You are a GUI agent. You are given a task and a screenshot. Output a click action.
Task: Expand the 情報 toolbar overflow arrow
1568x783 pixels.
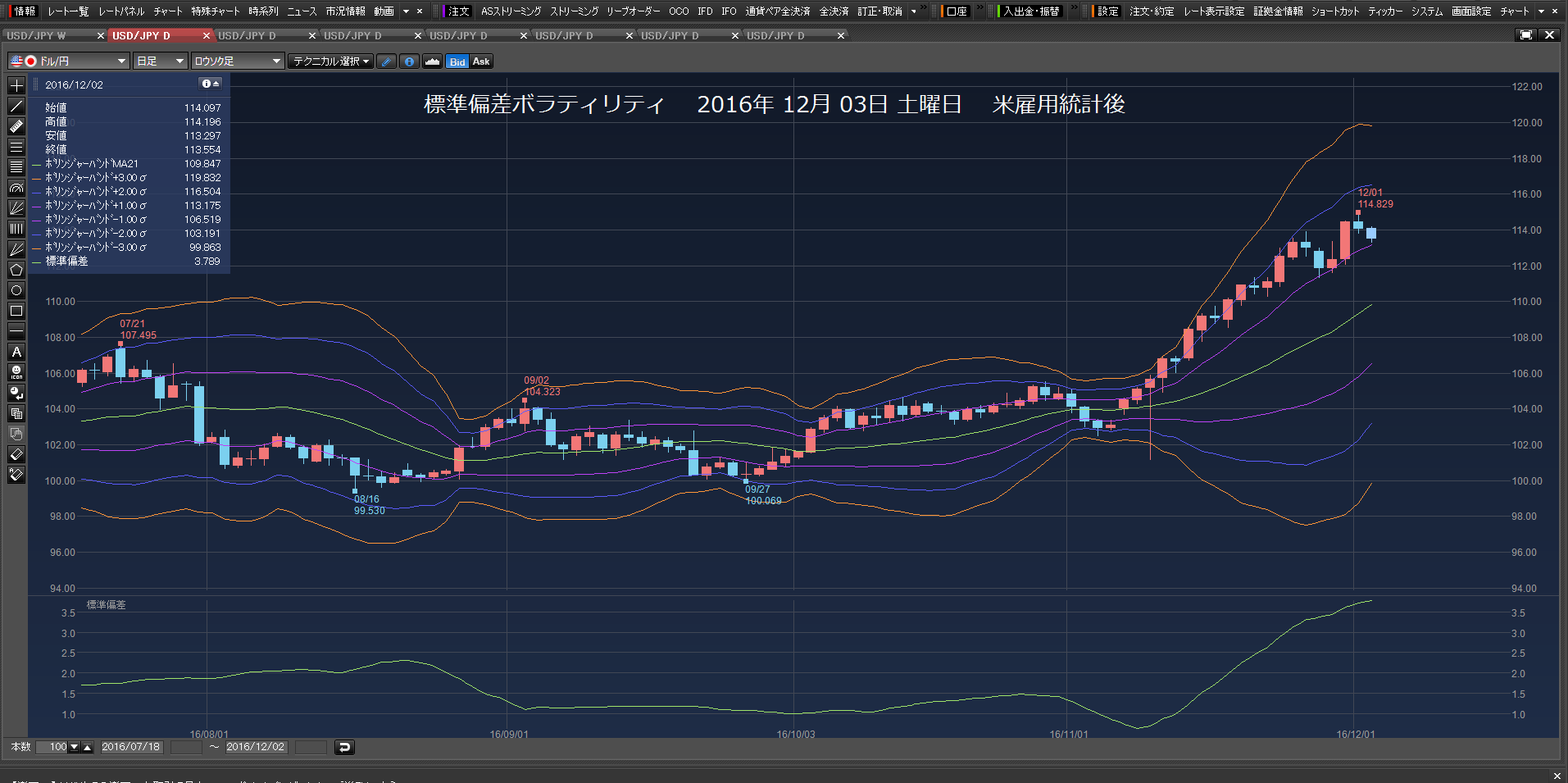(406, 11)
